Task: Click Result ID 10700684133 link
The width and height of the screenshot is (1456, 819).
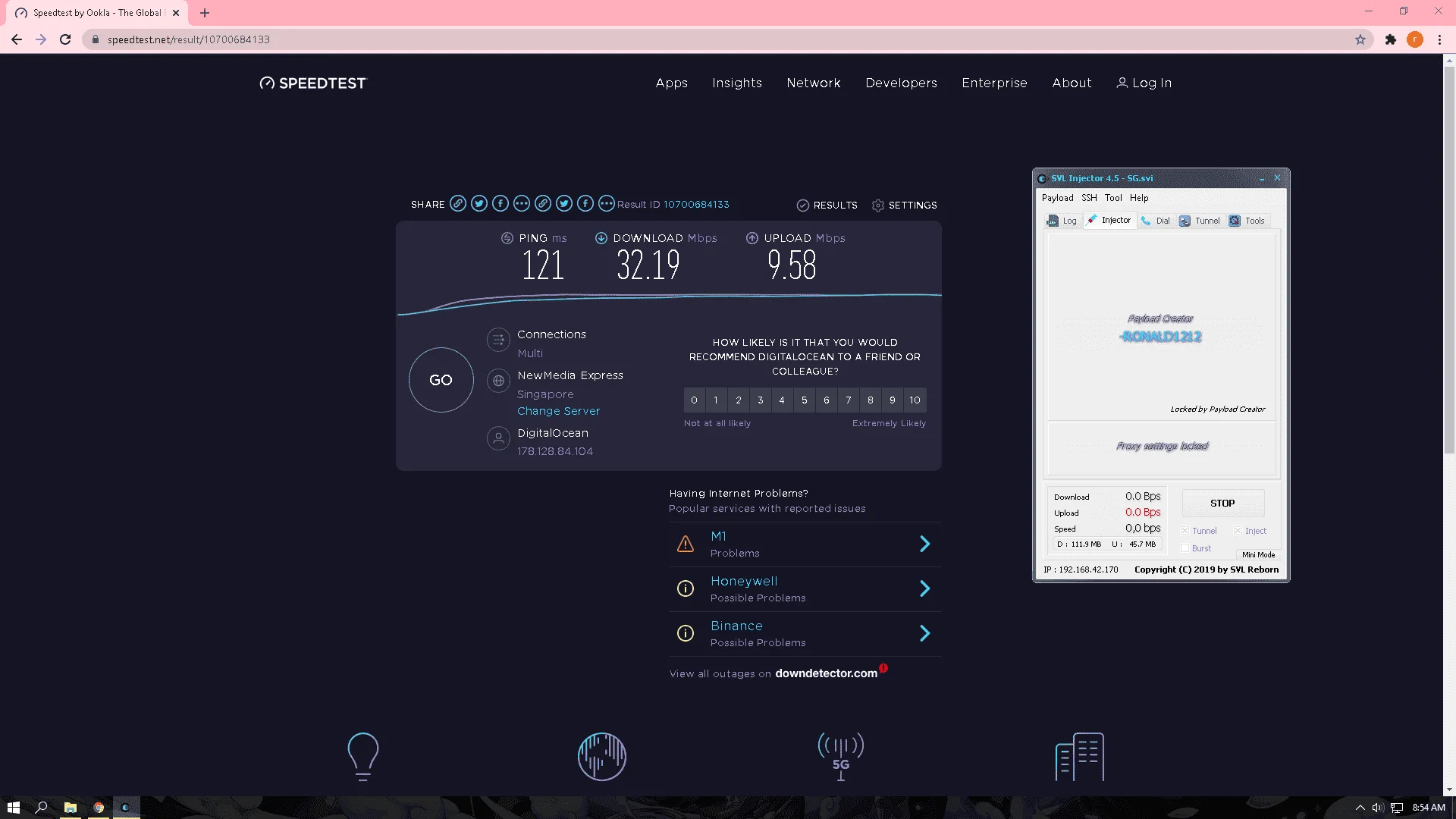Action: [696, 205]
